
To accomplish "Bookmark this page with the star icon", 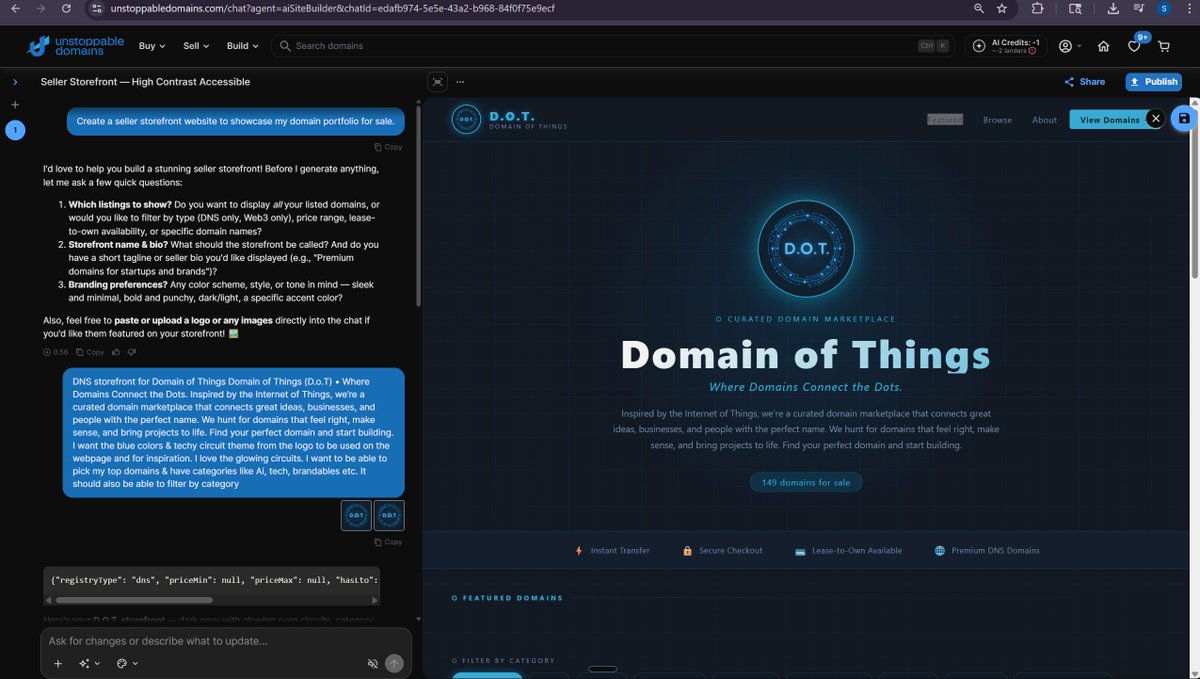I will pyautogui.click(x=1002, y=8).
